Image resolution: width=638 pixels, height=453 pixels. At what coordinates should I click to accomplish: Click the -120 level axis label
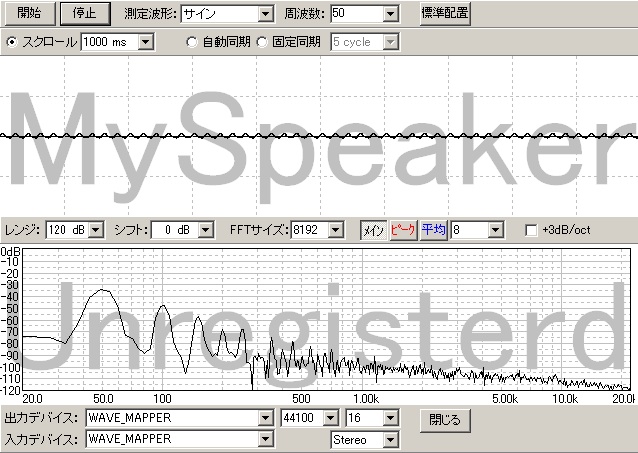[10, 391]
